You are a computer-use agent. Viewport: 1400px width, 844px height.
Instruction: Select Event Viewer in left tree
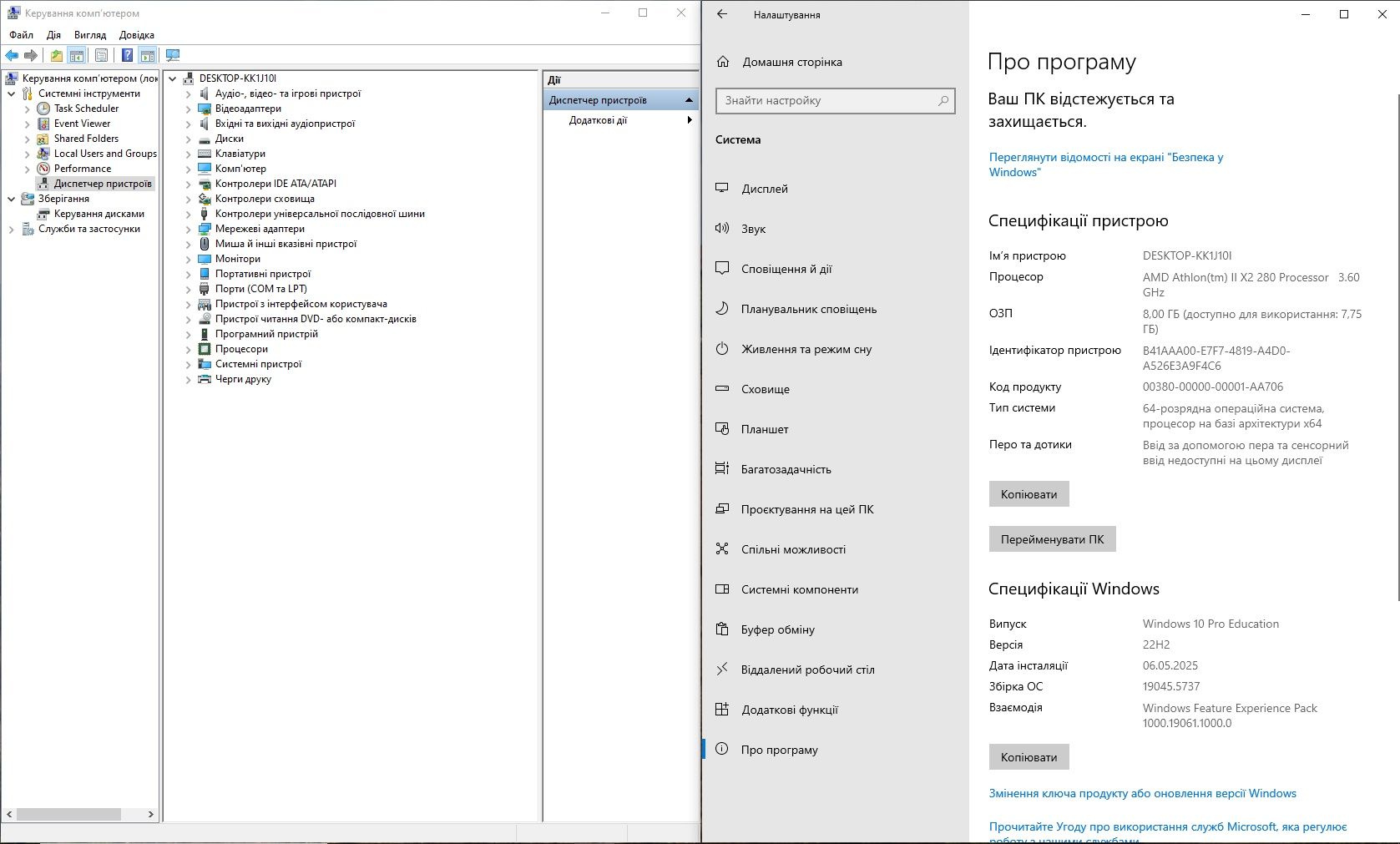[82, 124]
